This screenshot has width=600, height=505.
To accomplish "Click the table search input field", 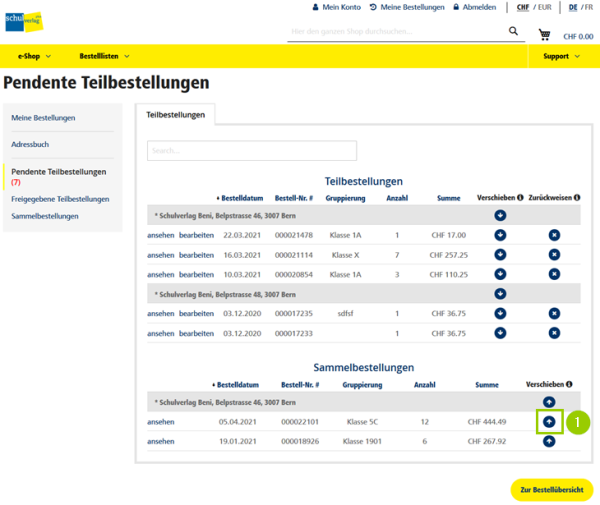I will pyautogui.click(x=251, y=151).
